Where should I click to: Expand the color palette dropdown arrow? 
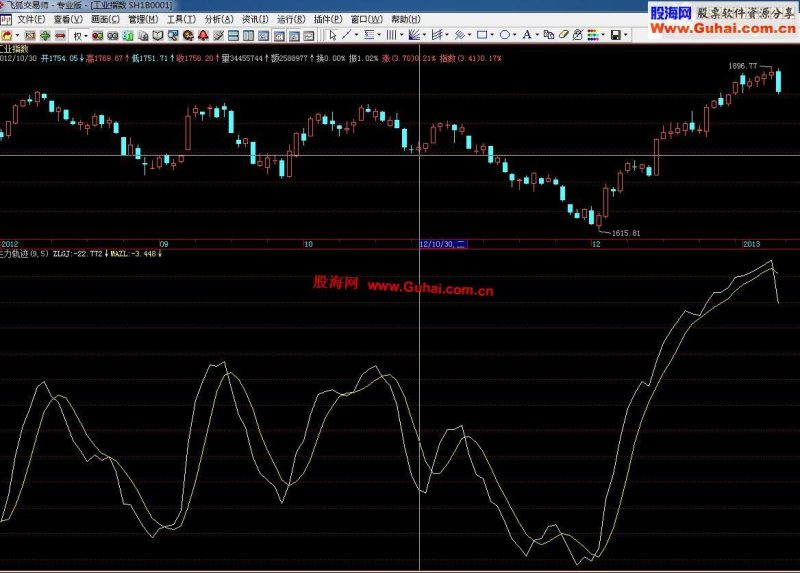(603, 35)
